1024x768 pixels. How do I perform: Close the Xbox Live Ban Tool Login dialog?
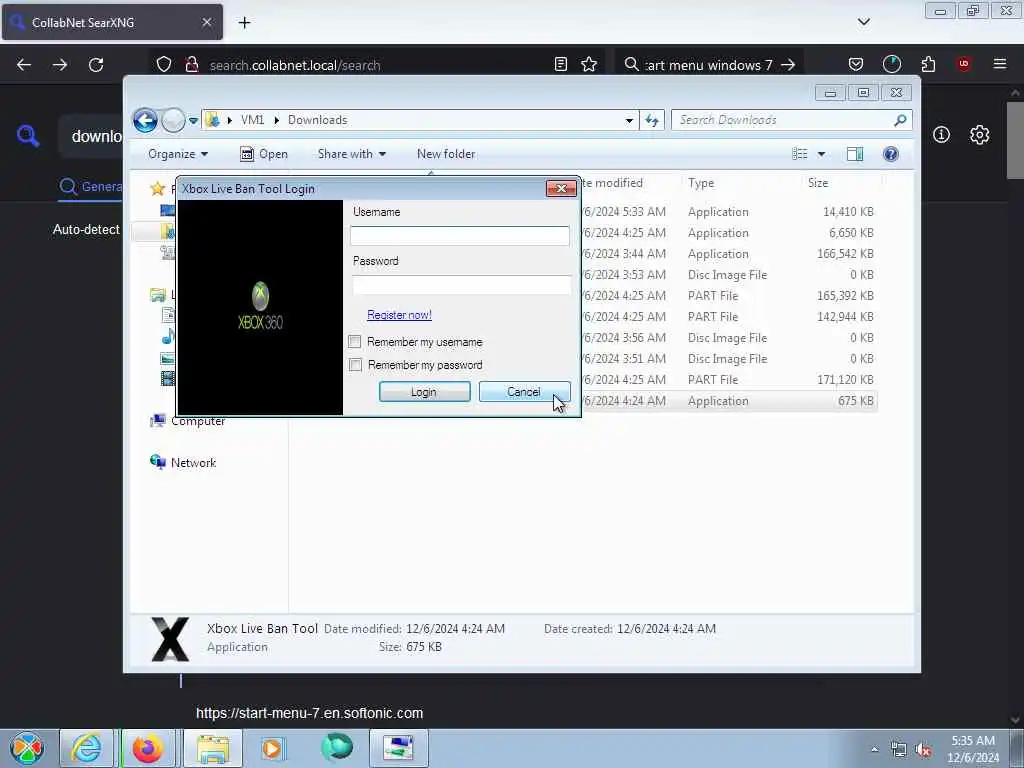561,189
